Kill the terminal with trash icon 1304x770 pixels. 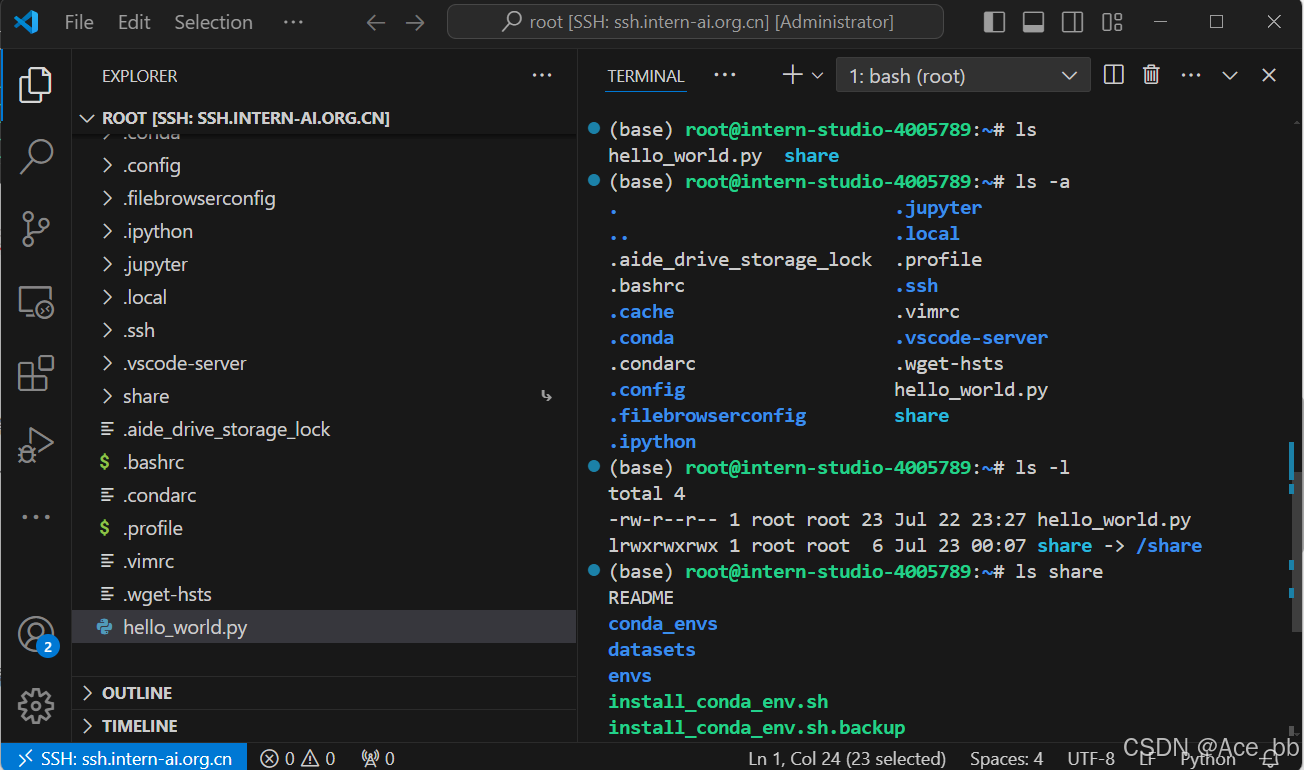[x=1151, y=75]
